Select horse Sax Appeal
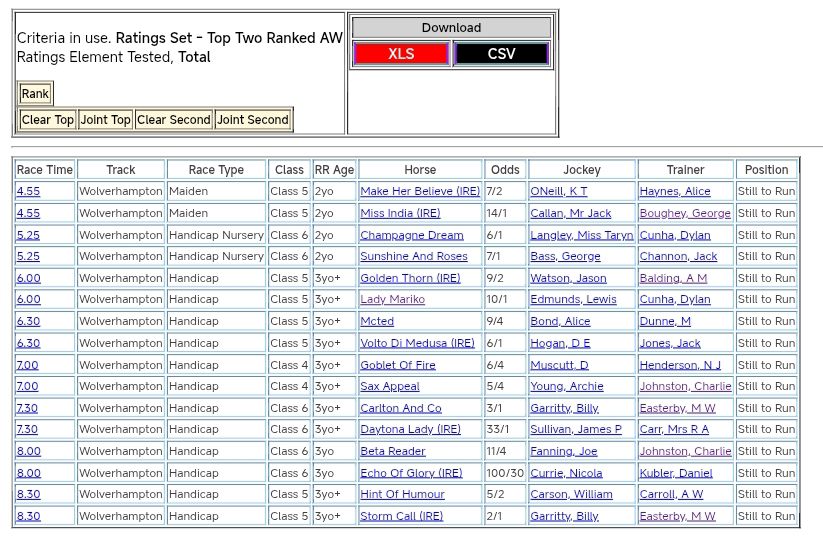 coord(390,386)
